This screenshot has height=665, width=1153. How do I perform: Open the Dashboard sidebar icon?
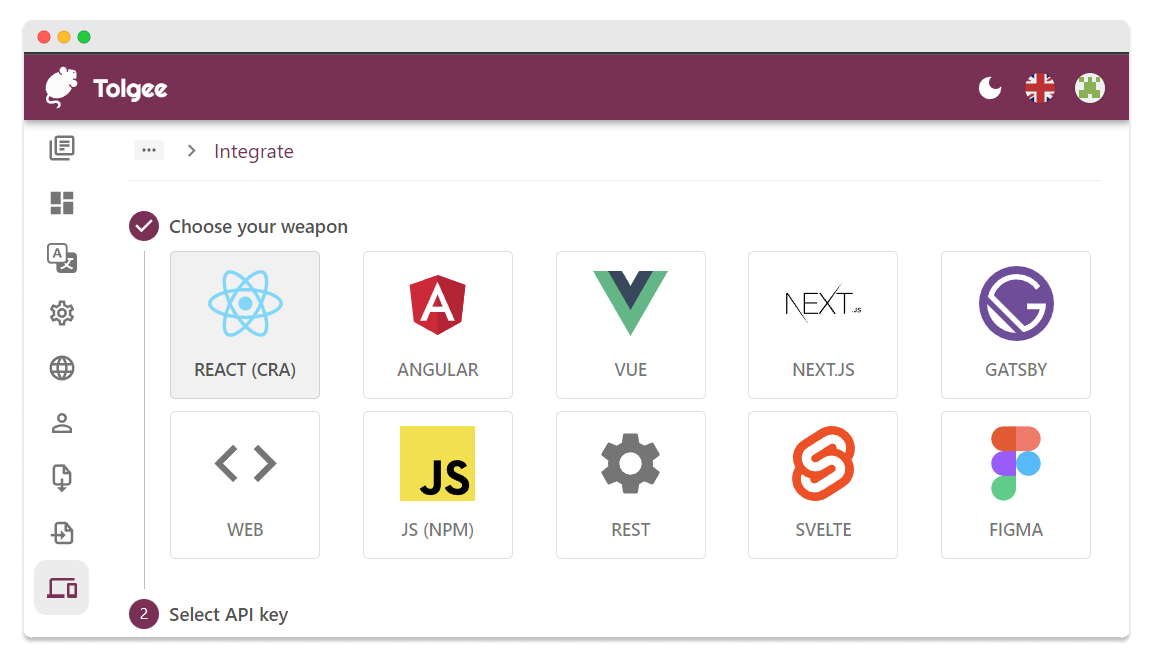62,203
